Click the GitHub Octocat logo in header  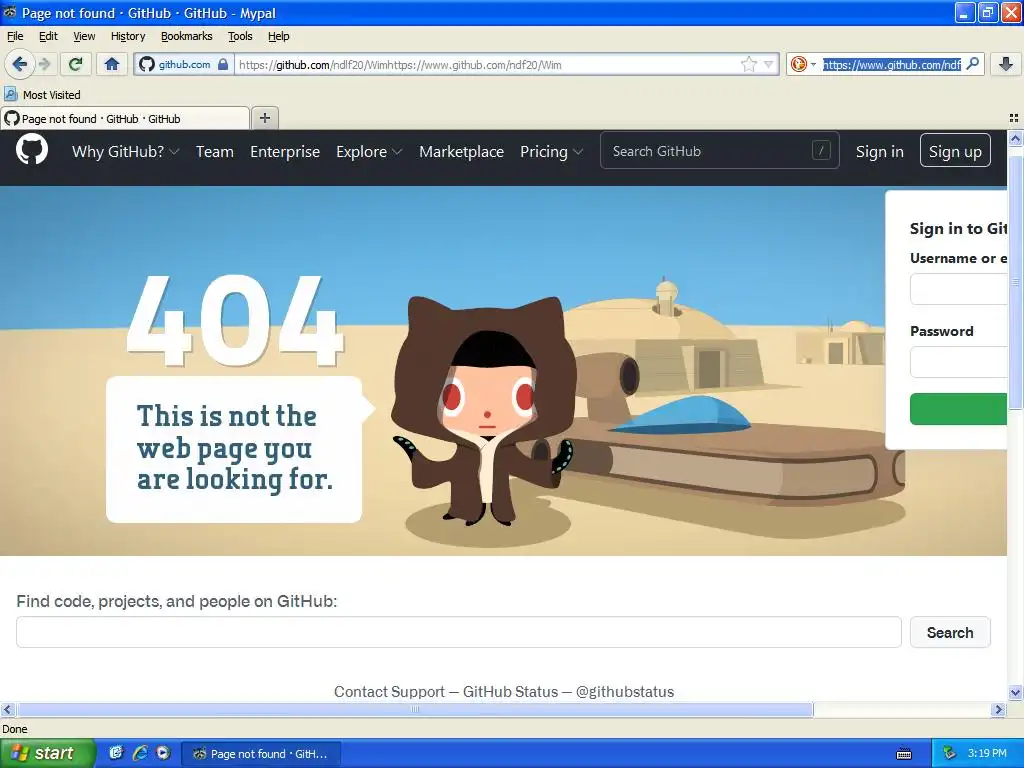(31, 150)
